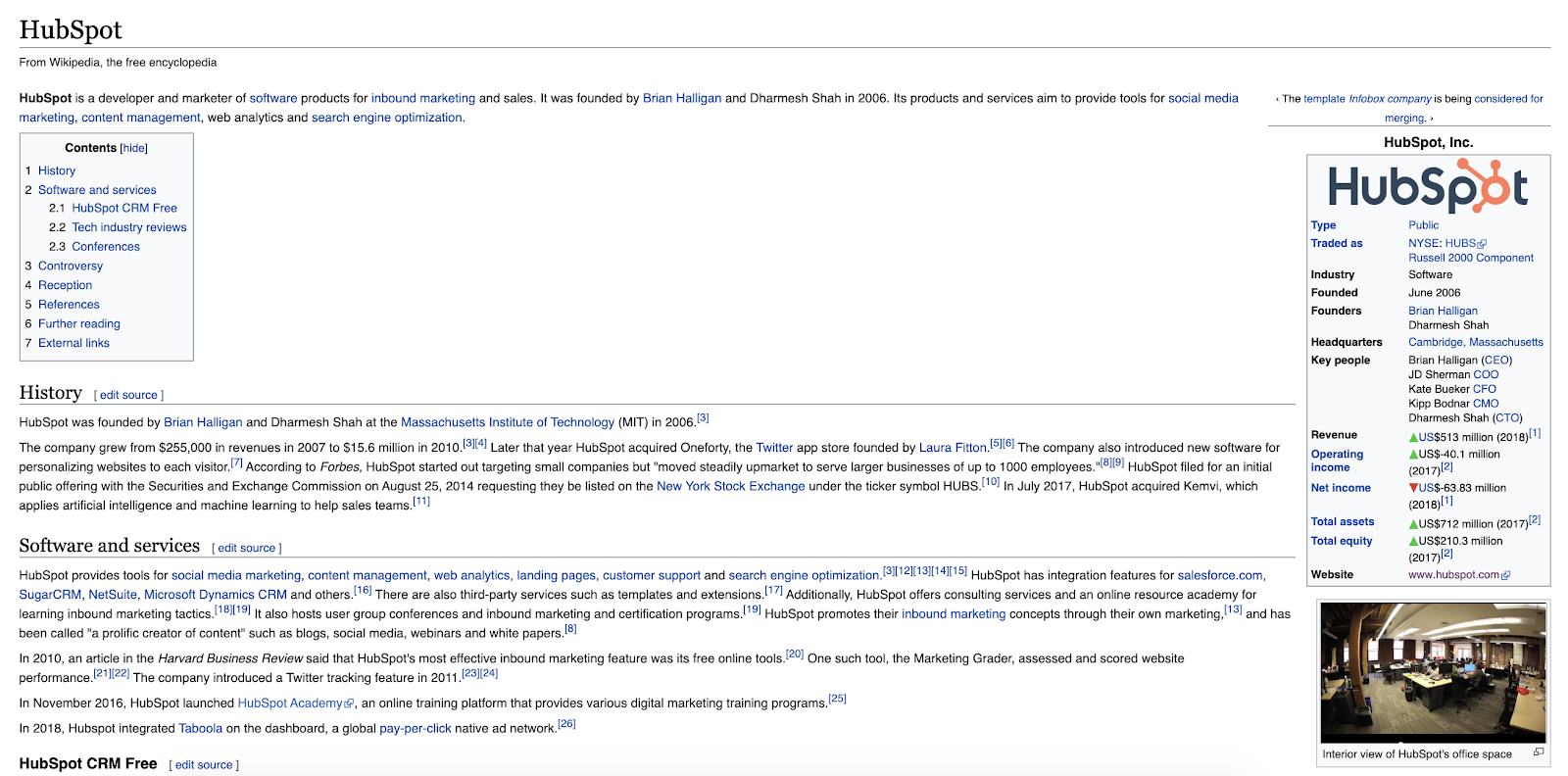
Task: Click external link icon after www.hubspot.com
Action: tap(1506, 575)
